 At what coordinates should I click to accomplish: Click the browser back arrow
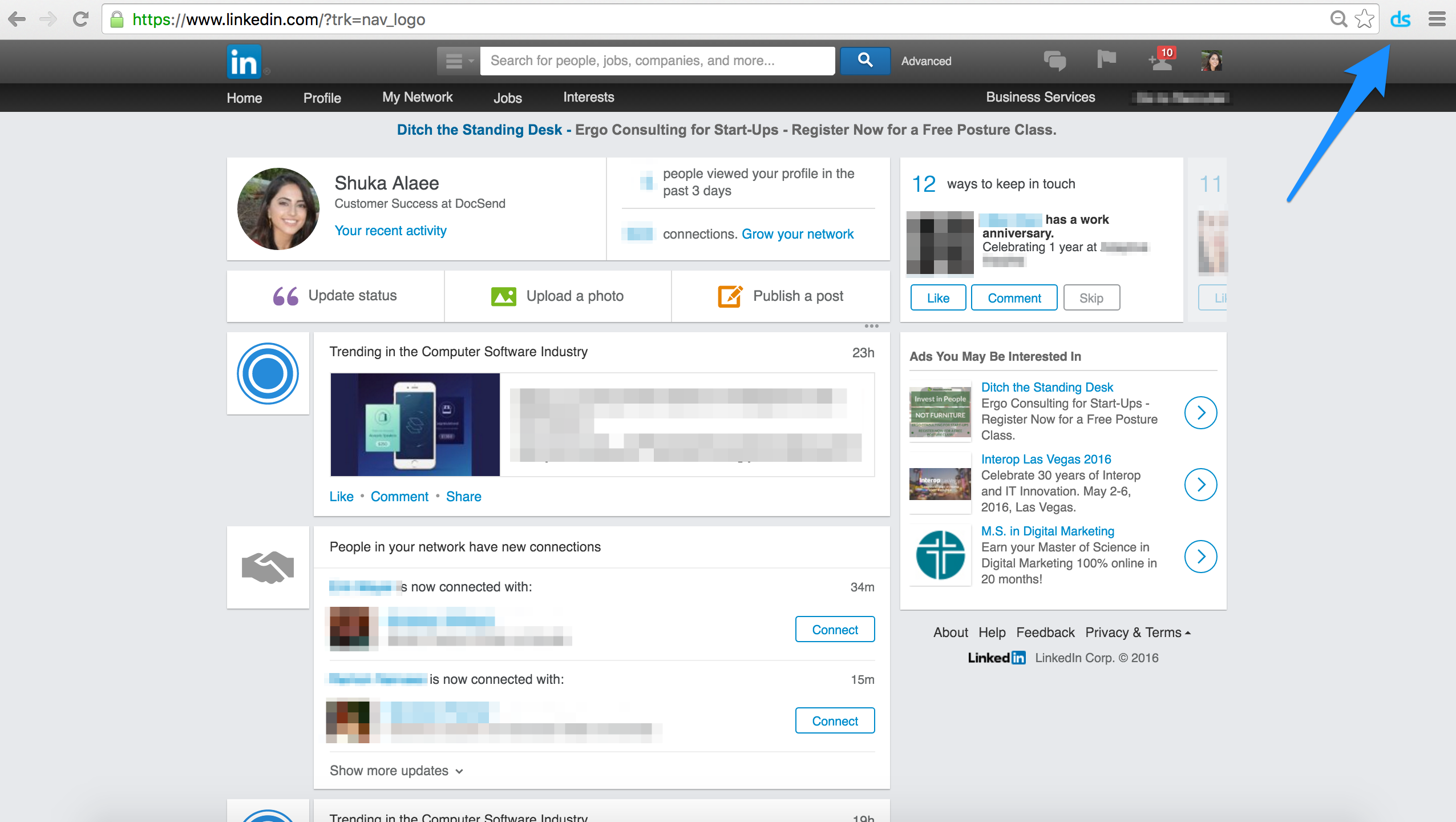click(17, 19)
